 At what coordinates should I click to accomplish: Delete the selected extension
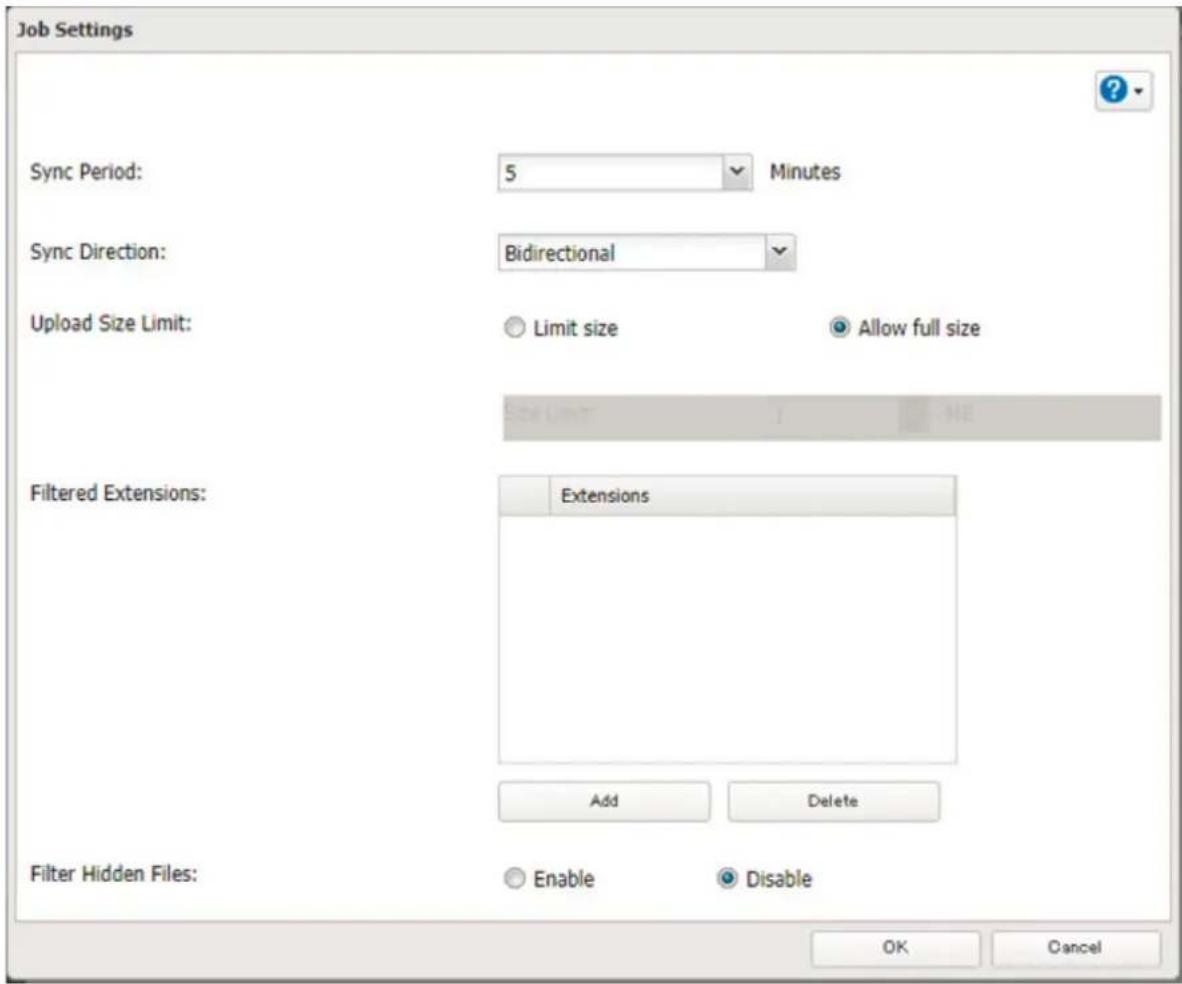pyautogui.click(x=833, y=801)
